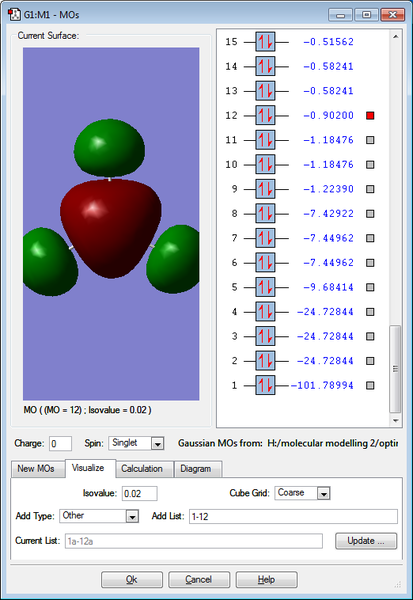Click the Current List field showing 1a-12a
Viewport: 413px width, 600px height.
point(194,541)
